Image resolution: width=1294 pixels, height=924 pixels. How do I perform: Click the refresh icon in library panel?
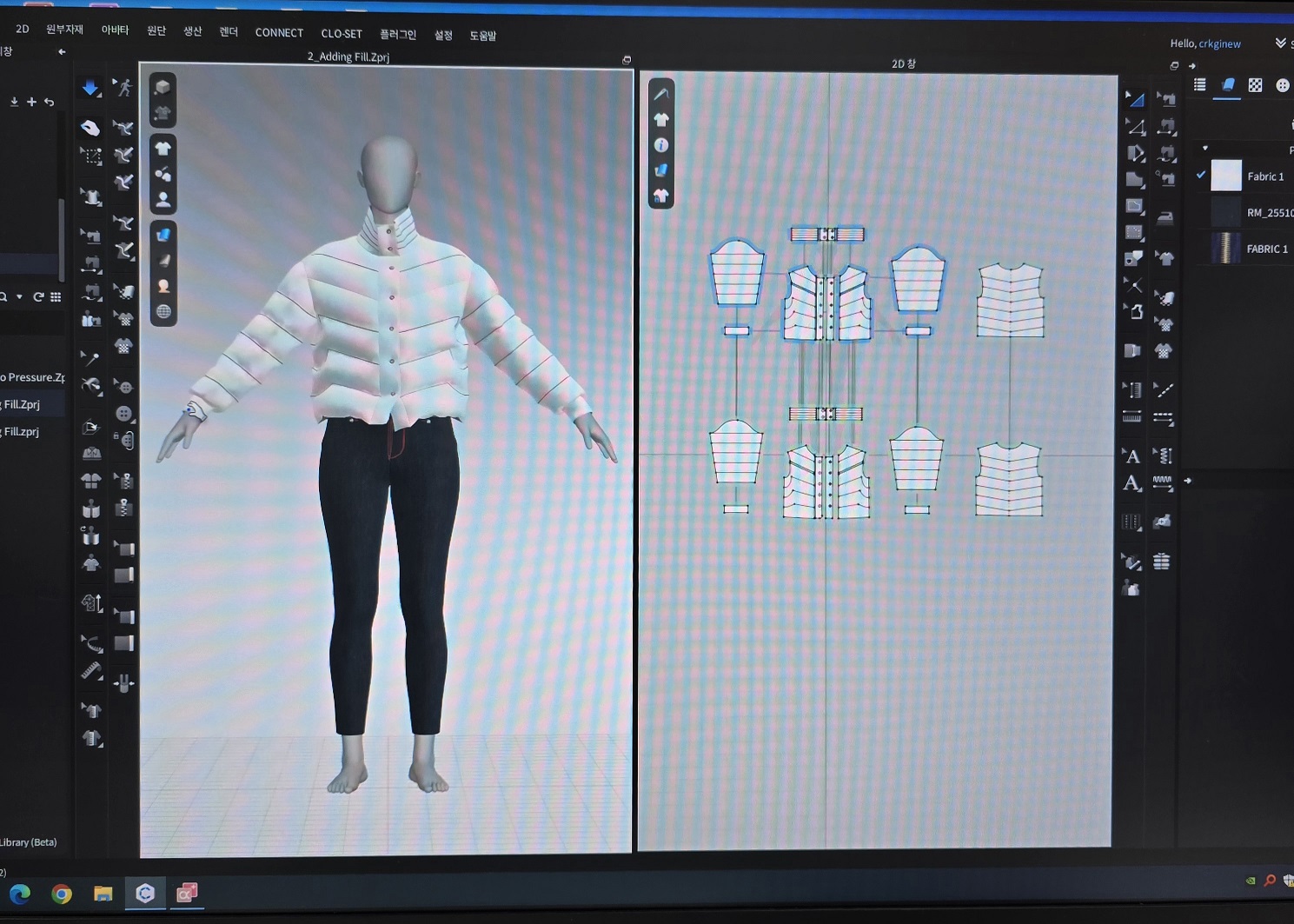click(38, 297)
